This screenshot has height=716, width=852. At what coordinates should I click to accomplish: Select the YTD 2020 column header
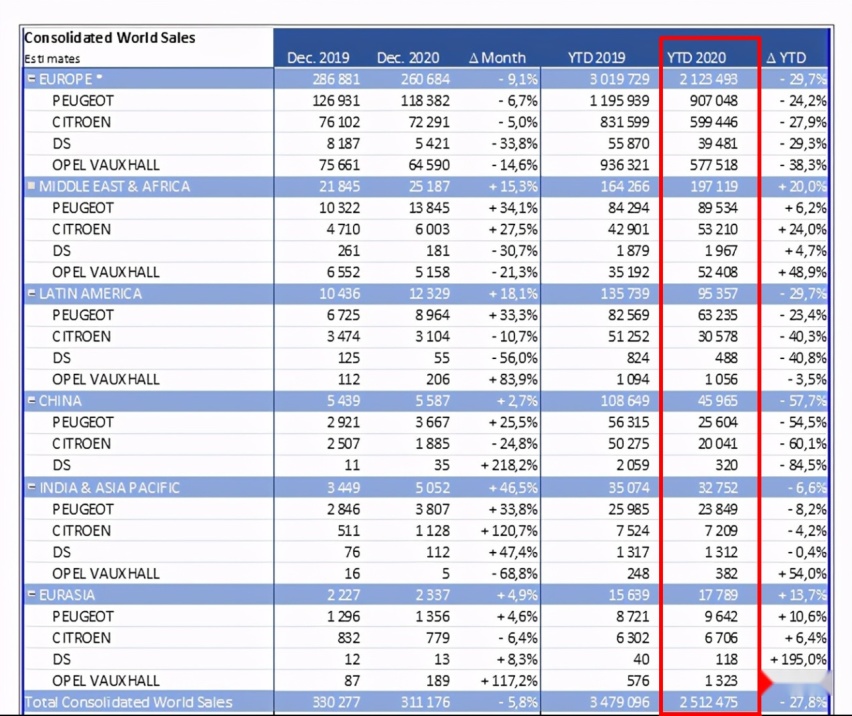[696, 58]
